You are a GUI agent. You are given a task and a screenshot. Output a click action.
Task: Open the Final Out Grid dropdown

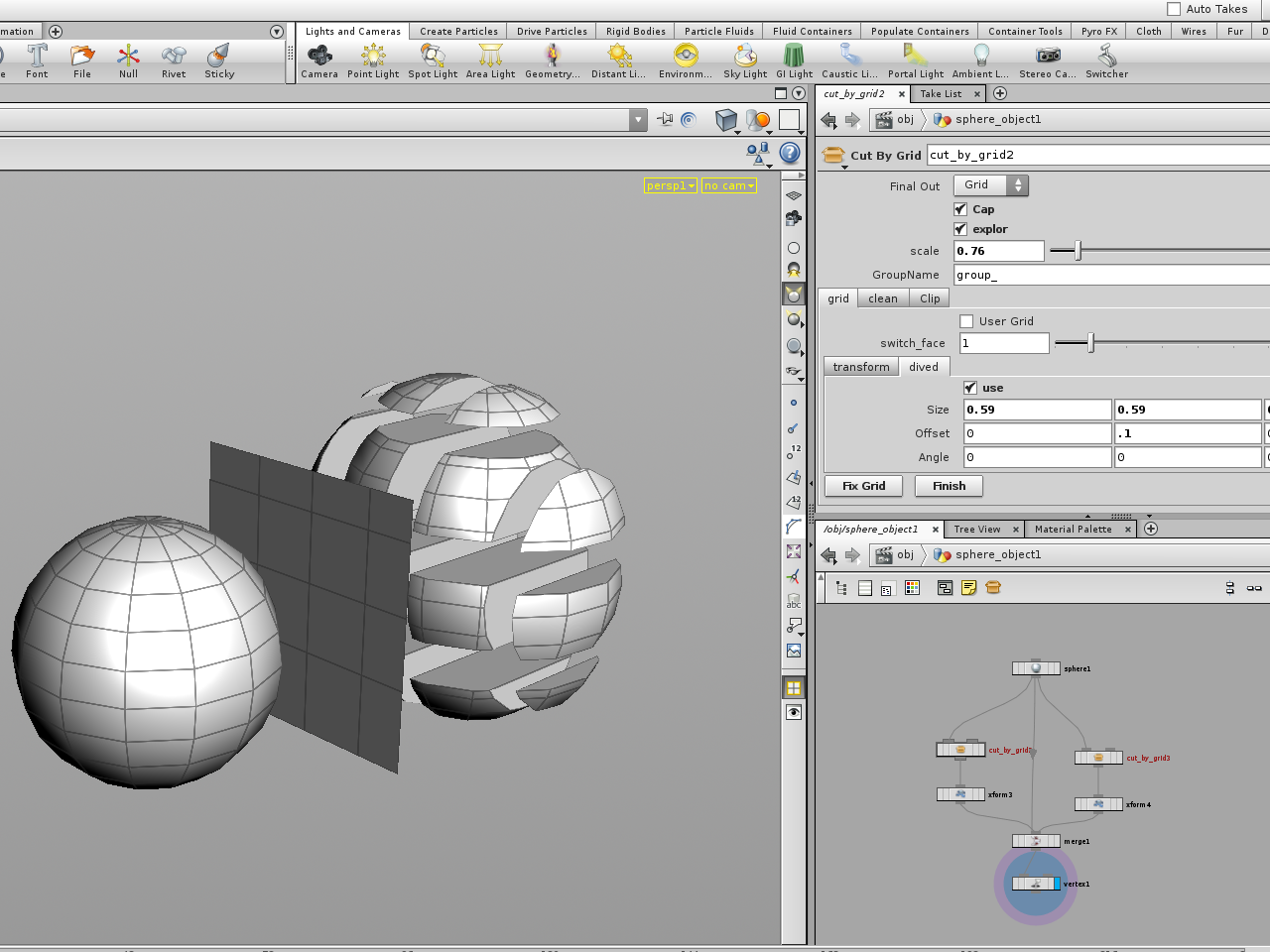pos(990,185)
